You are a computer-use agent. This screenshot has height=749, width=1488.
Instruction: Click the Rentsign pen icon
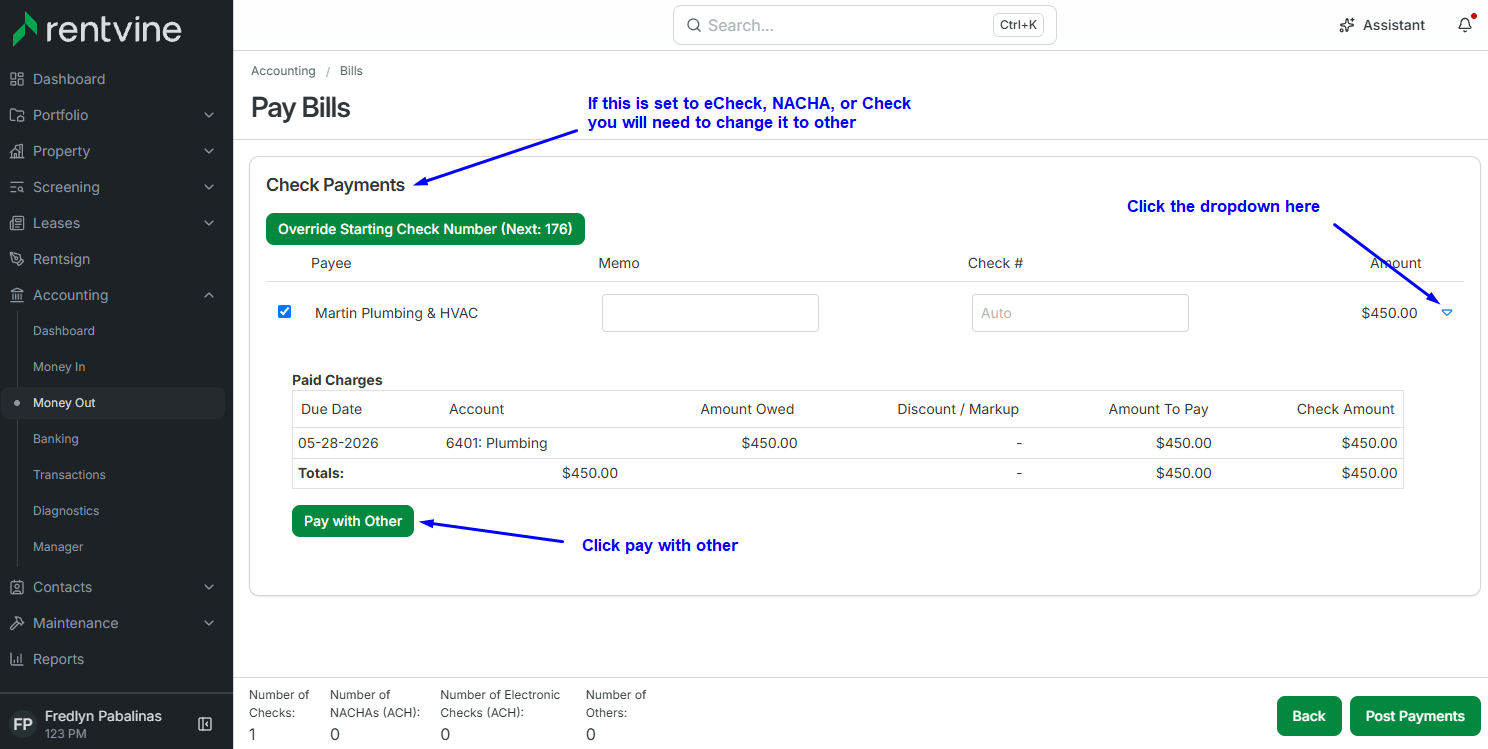17,259
